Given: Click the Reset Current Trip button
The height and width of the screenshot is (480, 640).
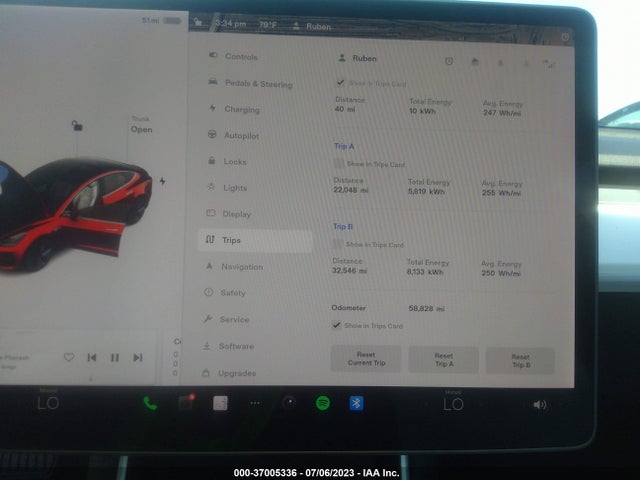Looking at the screenshot, I should pyautogui.click(x=366, y=359).
